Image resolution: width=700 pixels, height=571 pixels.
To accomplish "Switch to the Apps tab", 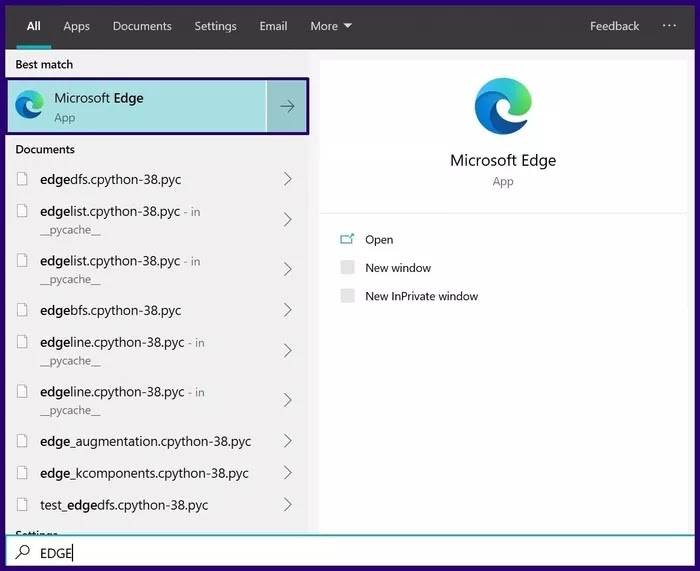I will tap(76, 26).
